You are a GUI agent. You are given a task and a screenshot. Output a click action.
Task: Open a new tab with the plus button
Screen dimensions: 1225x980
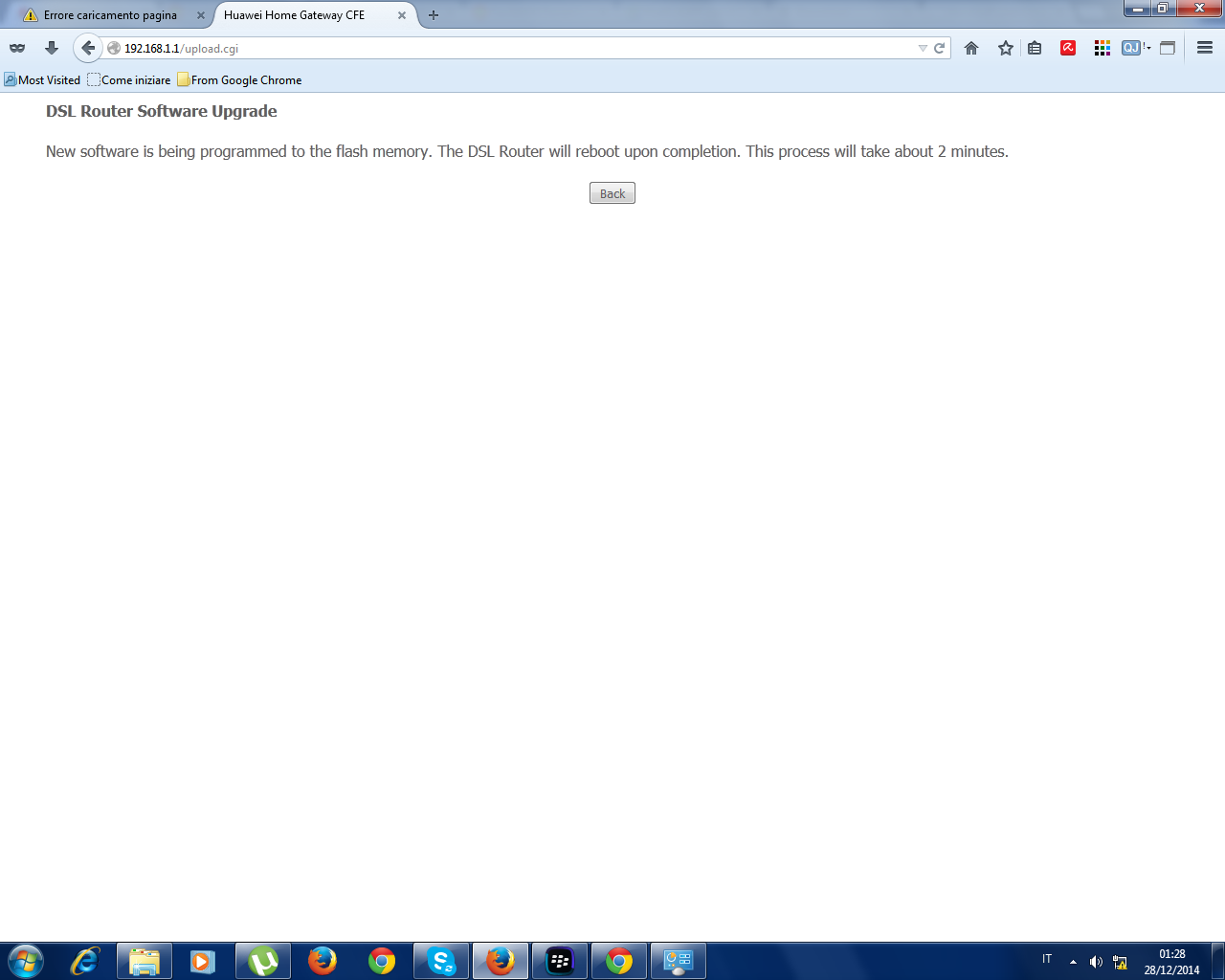click(x=434, y=15)
